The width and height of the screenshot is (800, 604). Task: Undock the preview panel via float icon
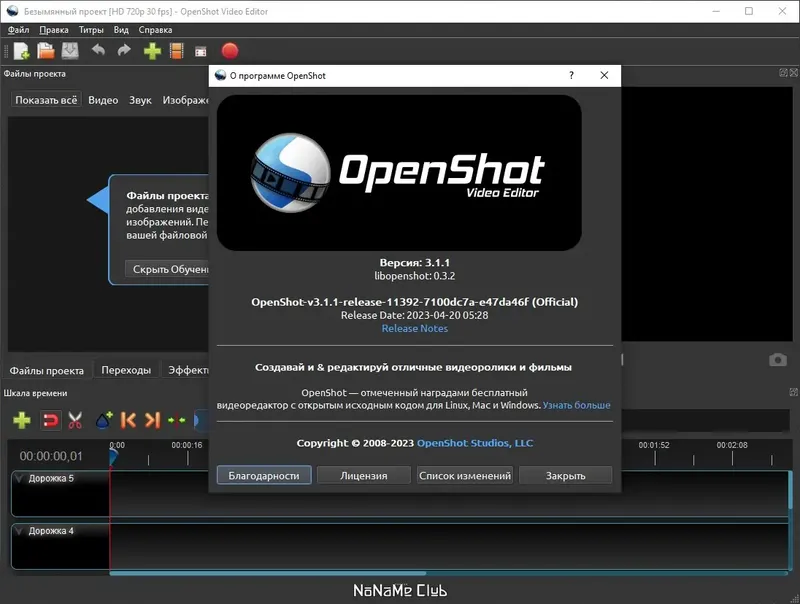pos(783,73)
